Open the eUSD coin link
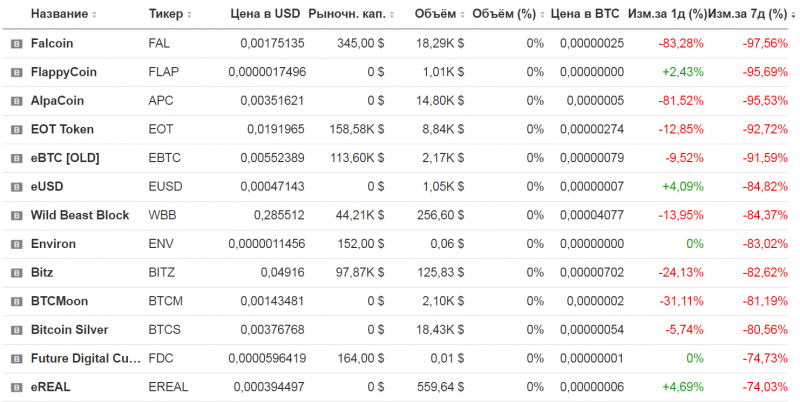800x402 pixels. point(48,187)
